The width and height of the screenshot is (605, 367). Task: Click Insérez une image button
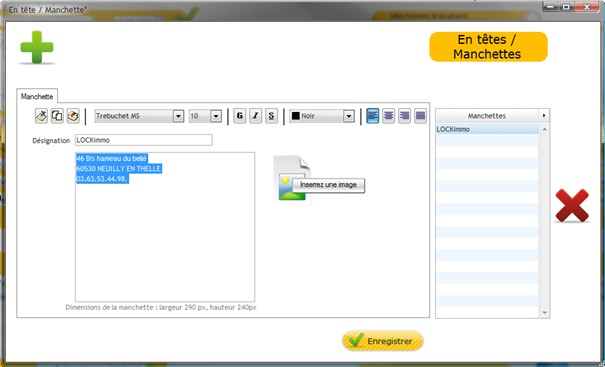328,185
